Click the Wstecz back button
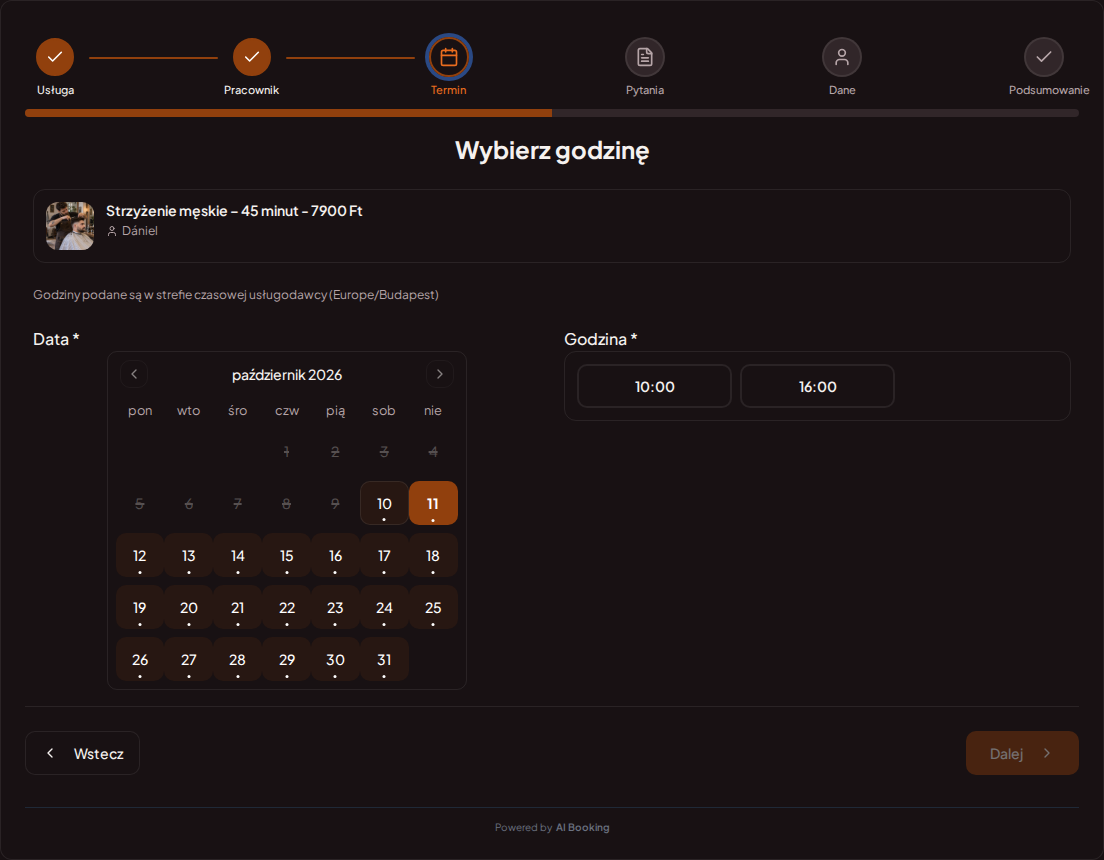1104x860 pixels. [82, 753]
